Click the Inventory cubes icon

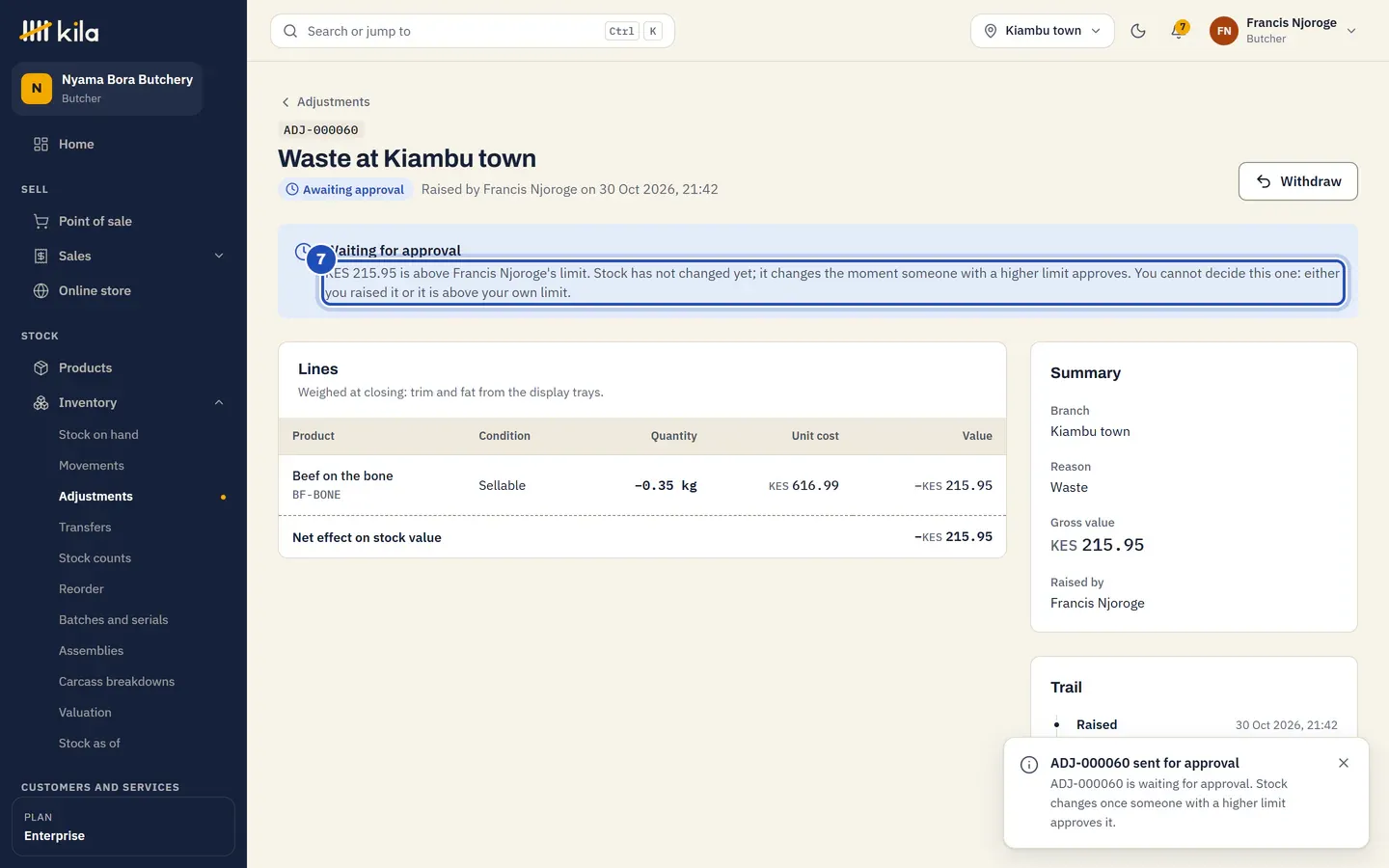[x=41, y=402]
